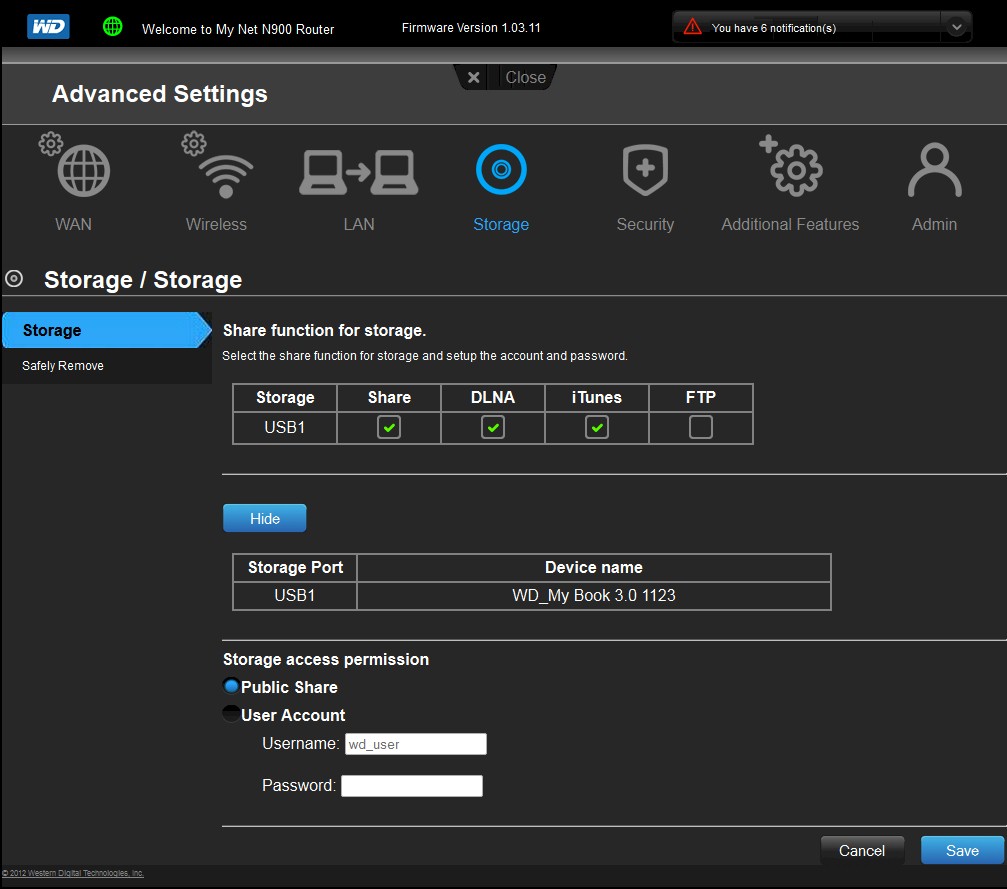Click the 'Firmware Version 1.03.11' text

pos(471,28)
